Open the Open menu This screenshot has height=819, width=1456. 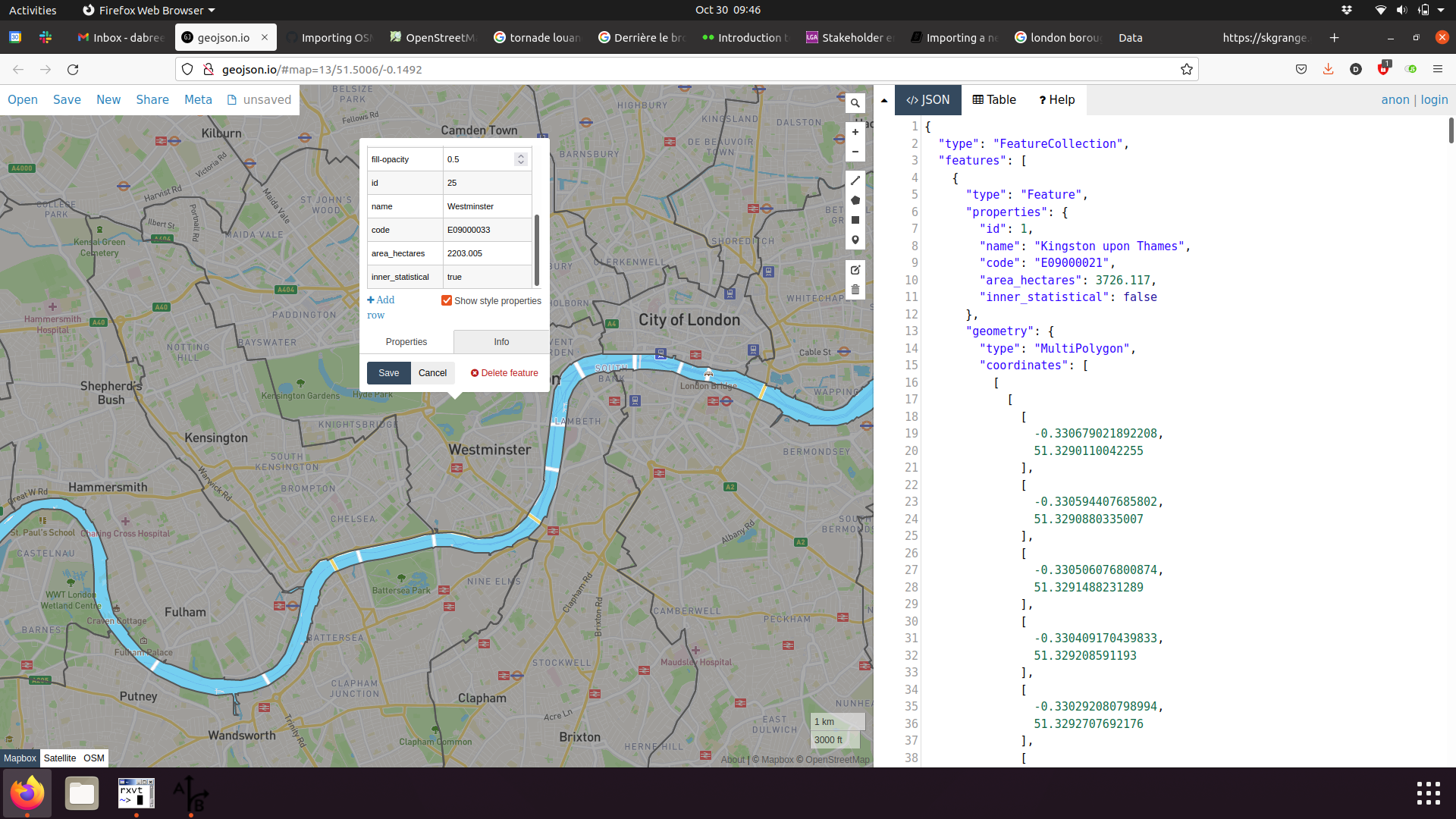pyautogui.click(x=23, y=99)
